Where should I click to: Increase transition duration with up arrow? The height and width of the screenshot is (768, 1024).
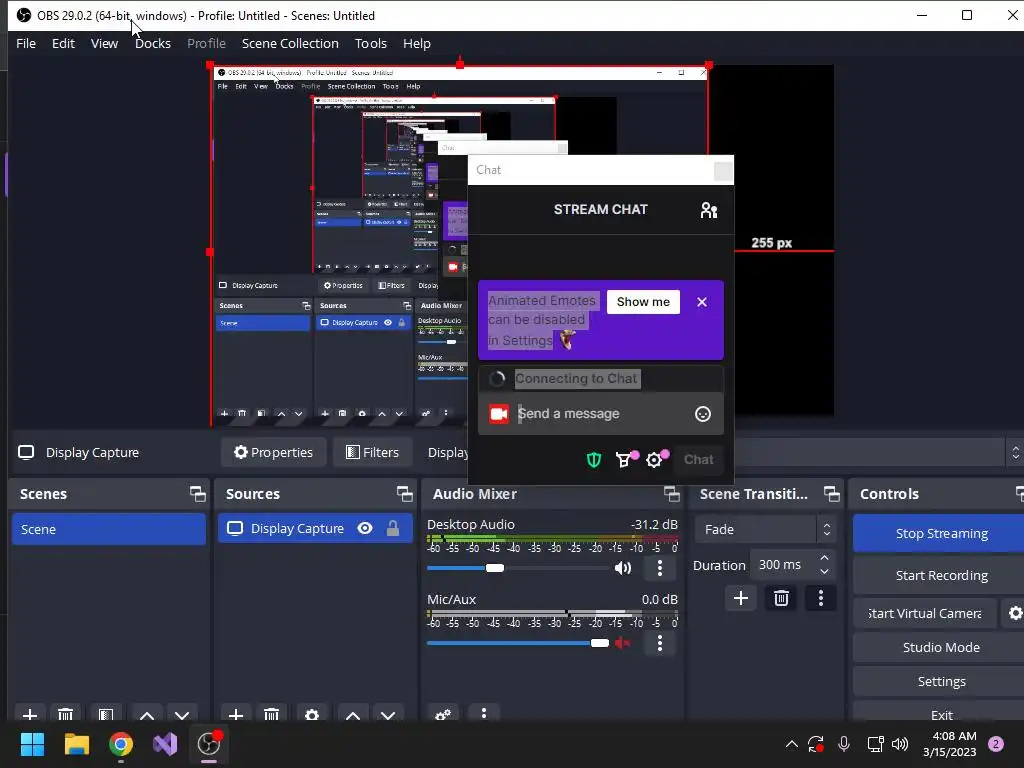pyautogui.click(x=824, y=558)
